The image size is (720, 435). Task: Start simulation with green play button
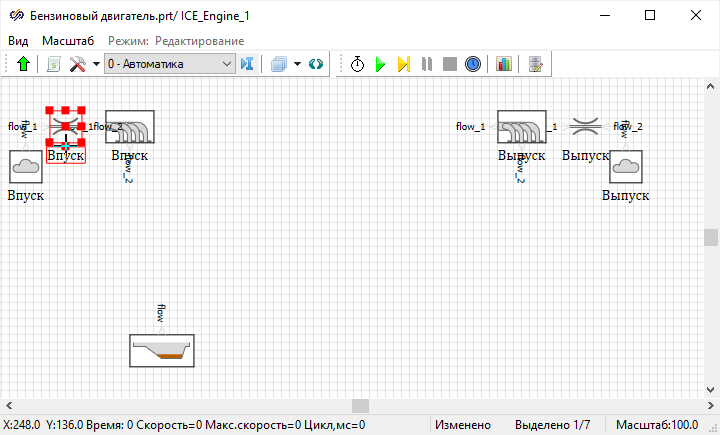pos(380,64)
